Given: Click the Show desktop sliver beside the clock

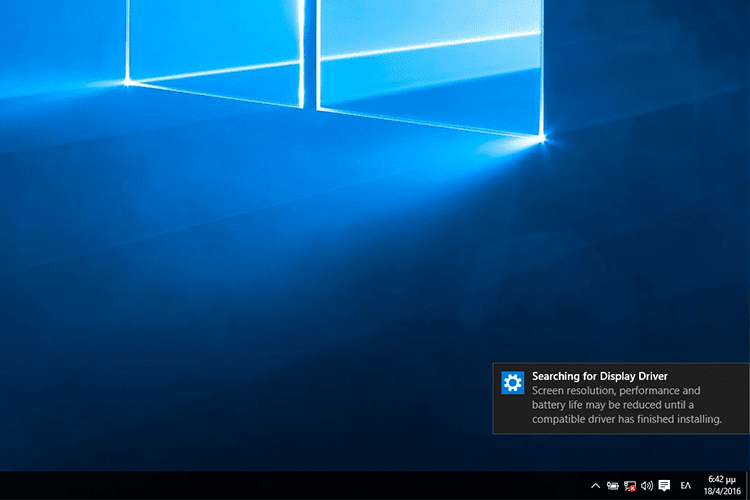Looking at the screenshot, I should [747, 486].
